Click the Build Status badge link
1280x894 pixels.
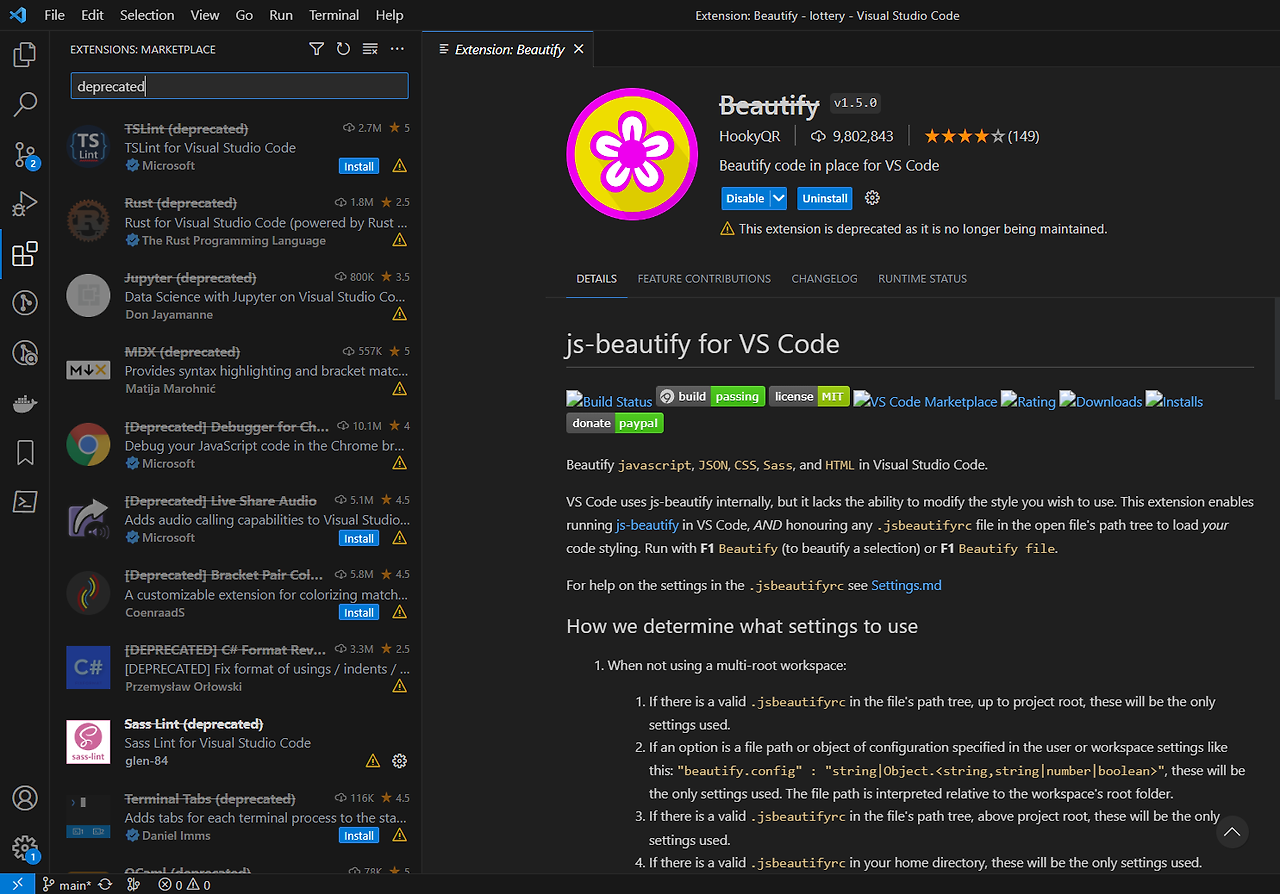[x=609, y=401]
